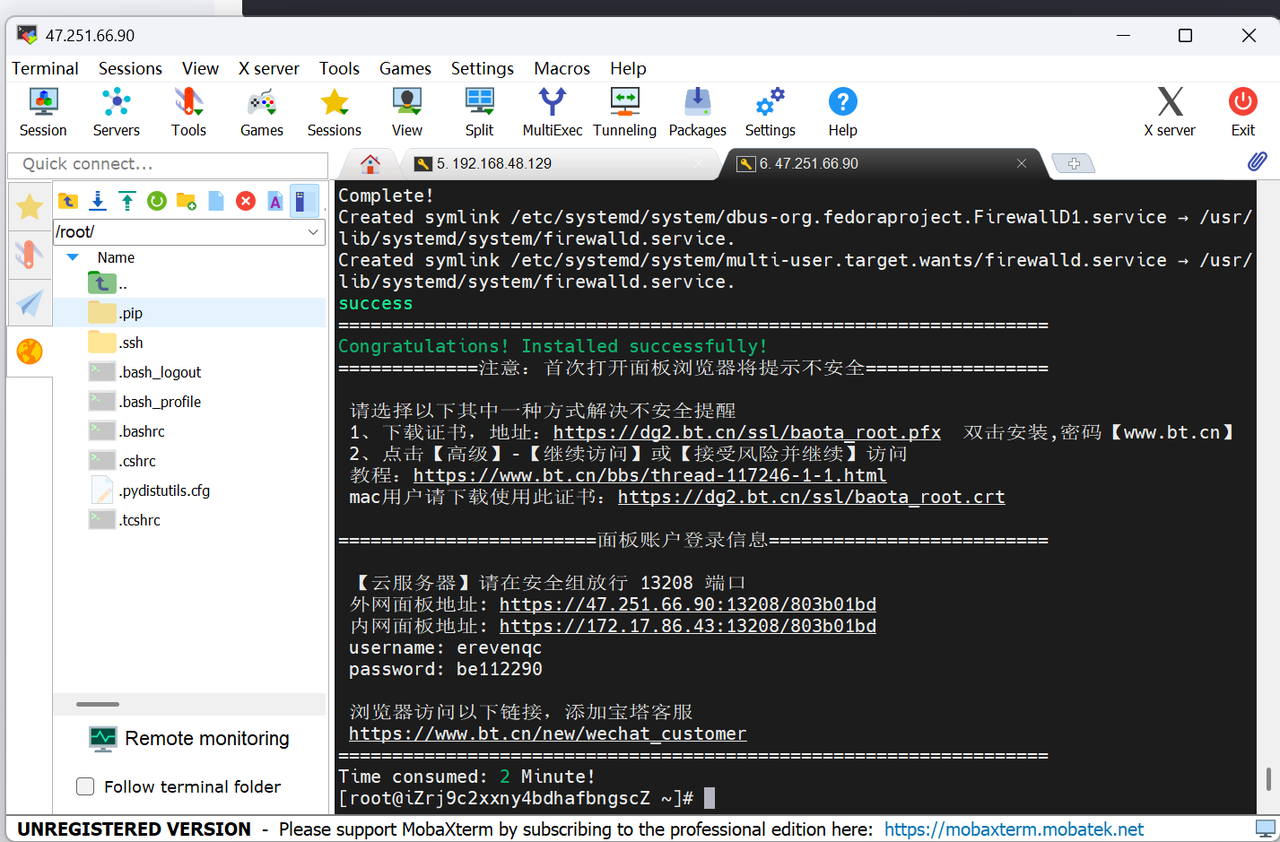Open the Games menu
The height and width of the screenshot is (842, 1280).
pos(405,68)
